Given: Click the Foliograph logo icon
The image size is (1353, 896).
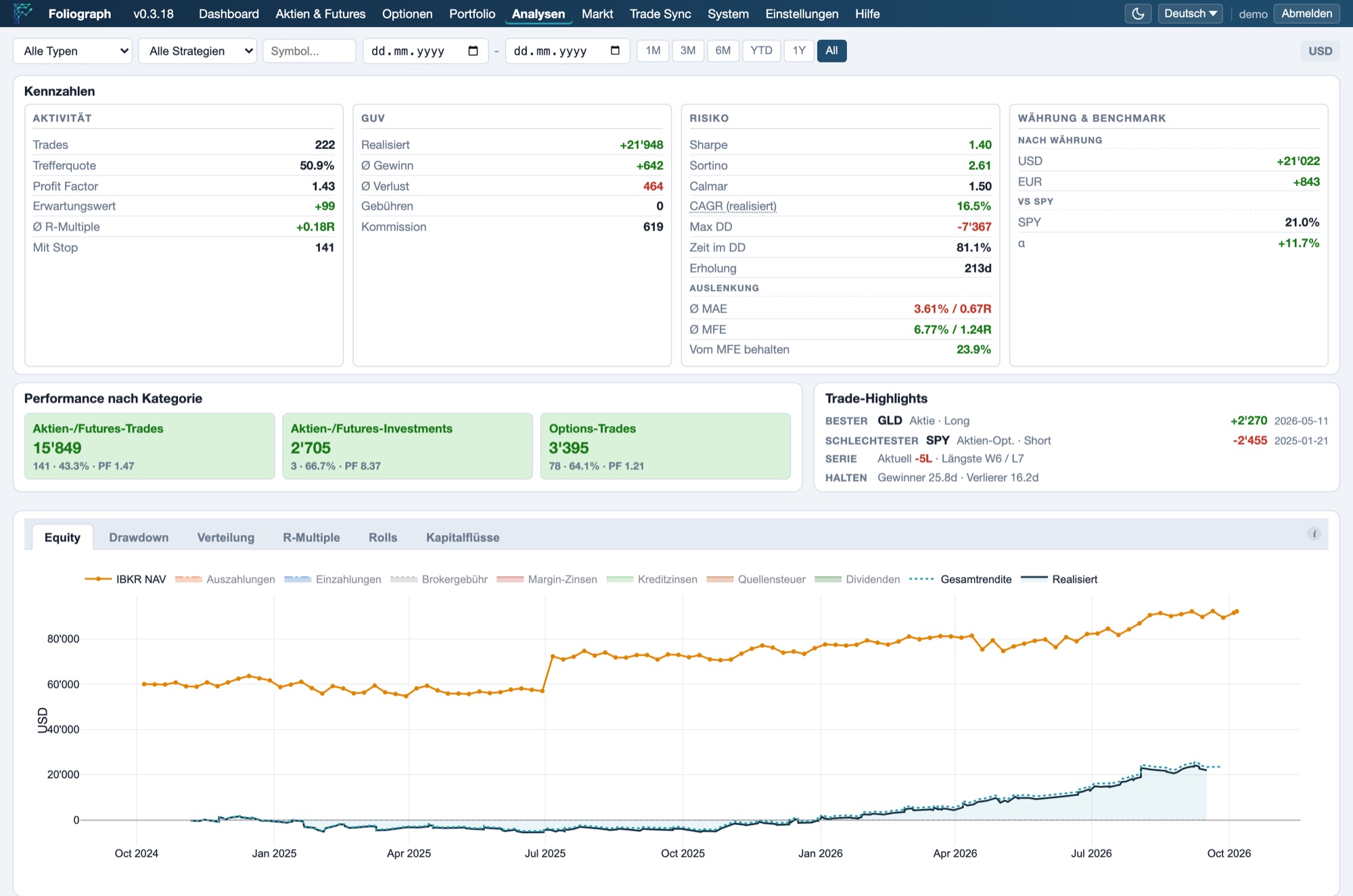Looking at the screenshot, I should tap(23, 13).
